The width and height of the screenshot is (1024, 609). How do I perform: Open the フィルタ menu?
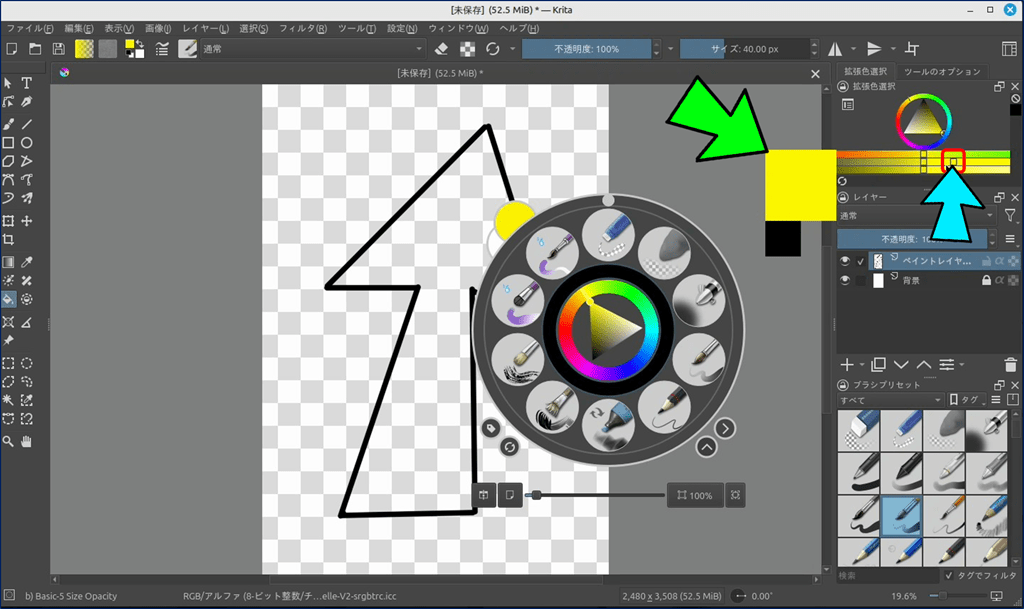pos(307,28)
